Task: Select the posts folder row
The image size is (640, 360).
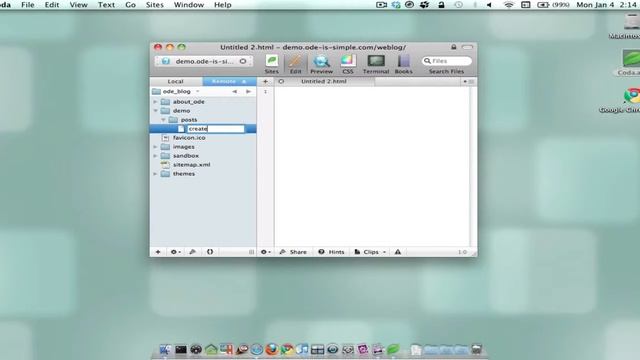Action: click(203, 120)
